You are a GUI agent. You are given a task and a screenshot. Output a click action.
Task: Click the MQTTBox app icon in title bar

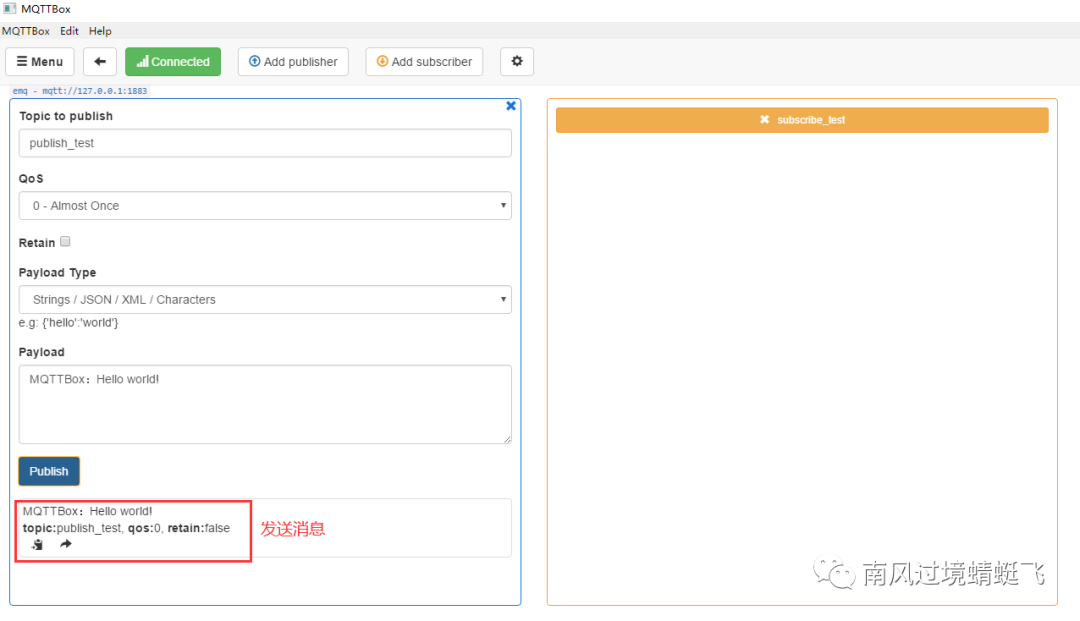[x=10, y=9]
